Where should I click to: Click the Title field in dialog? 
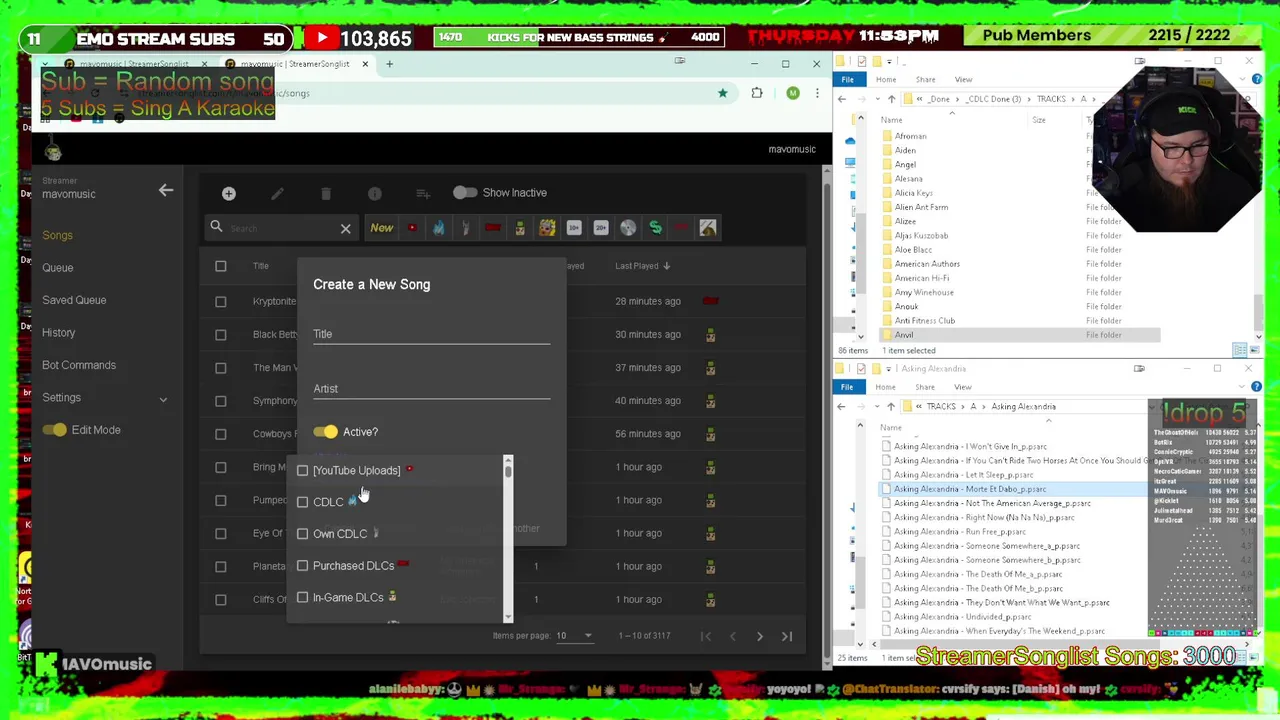coord(431,333)
